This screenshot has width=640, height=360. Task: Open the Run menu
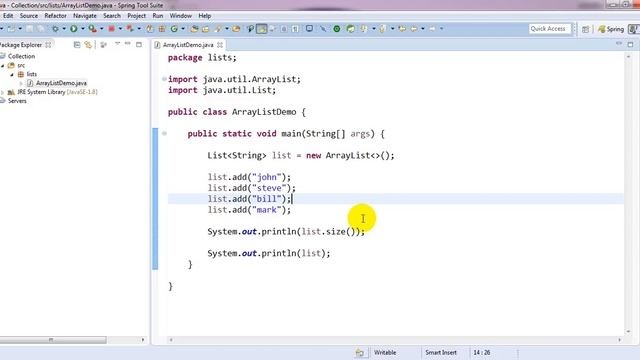158,16
